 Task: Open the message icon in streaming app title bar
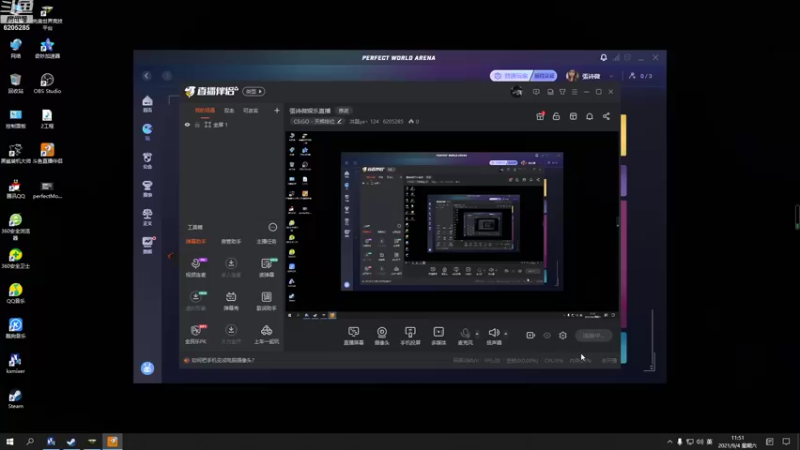(536, 92)
